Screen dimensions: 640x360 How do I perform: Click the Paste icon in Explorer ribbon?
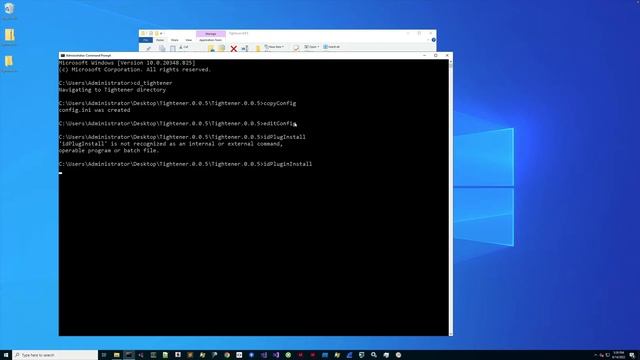tap(173, 49)
